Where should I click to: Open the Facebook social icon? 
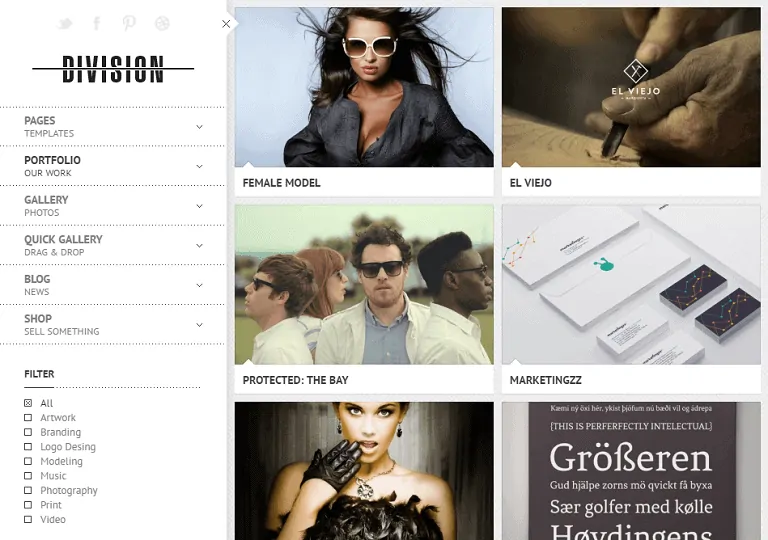click(96, 23)
